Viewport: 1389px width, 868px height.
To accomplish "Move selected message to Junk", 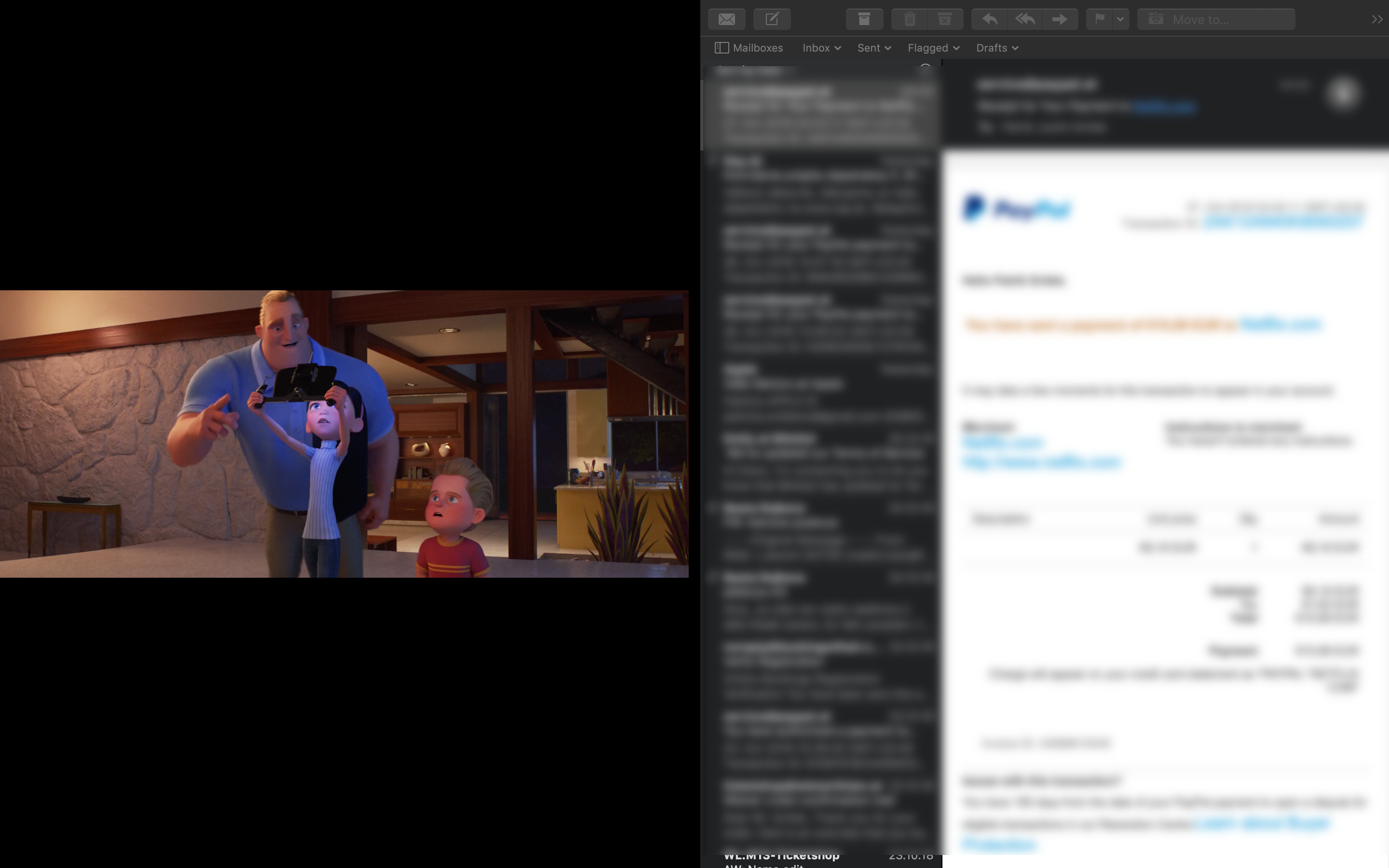I will pyautogui.click(x=945, y=19).
